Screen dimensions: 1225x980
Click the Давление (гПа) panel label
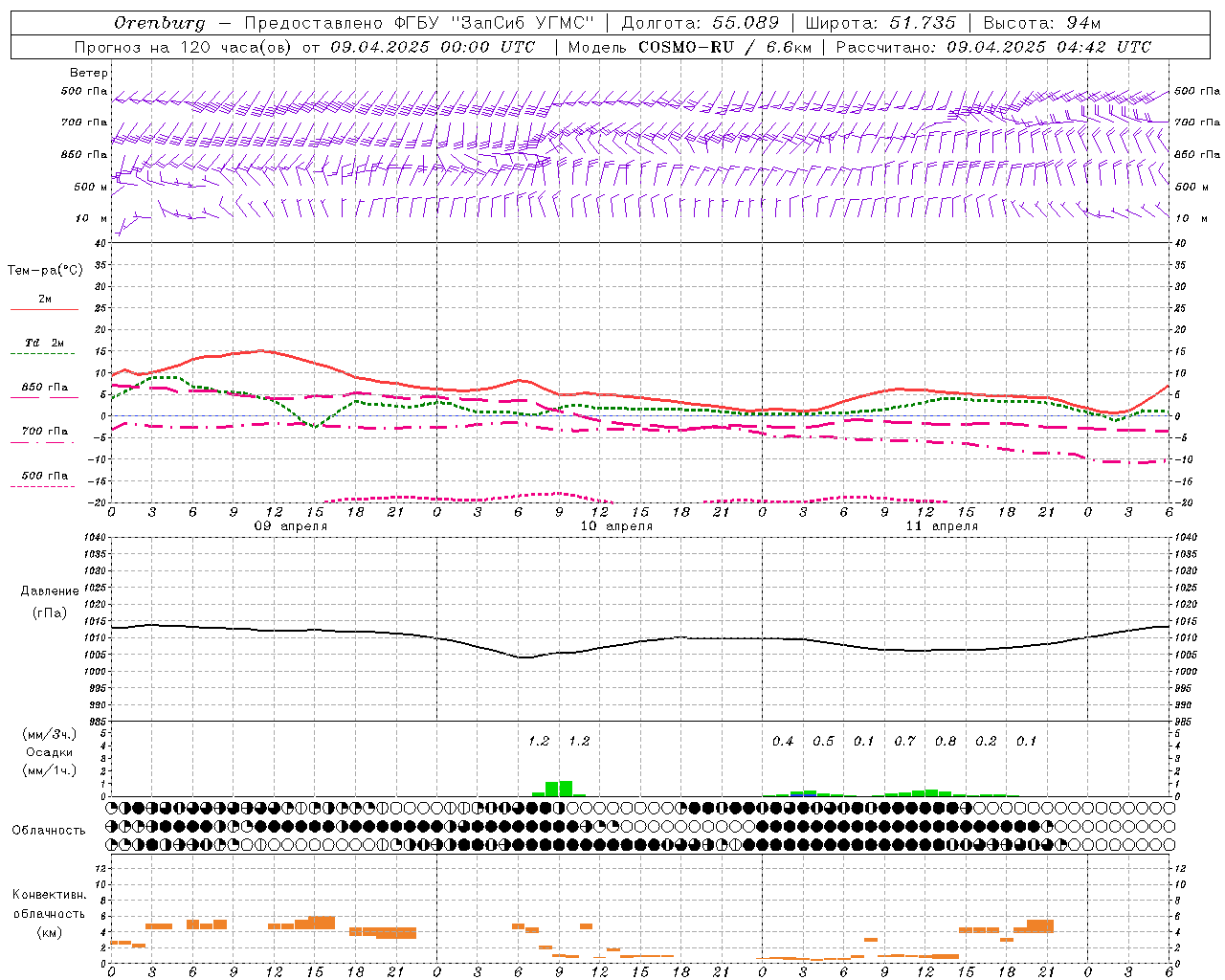[x=50, y=602]
